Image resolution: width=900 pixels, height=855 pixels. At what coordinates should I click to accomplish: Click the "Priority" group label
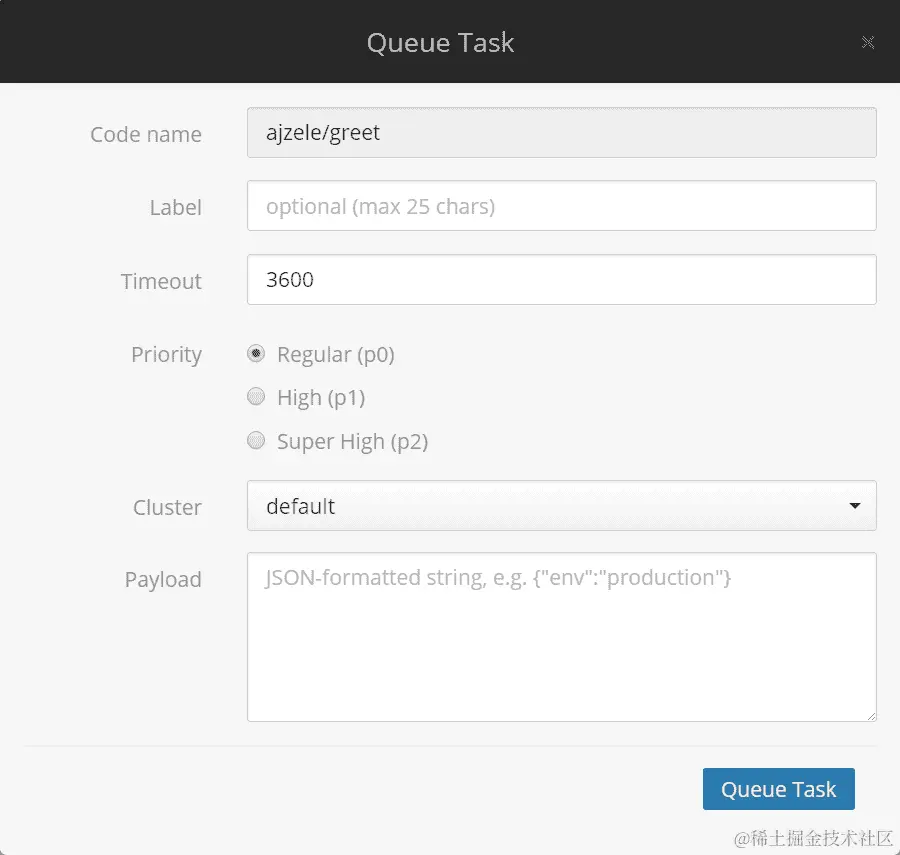166,354
